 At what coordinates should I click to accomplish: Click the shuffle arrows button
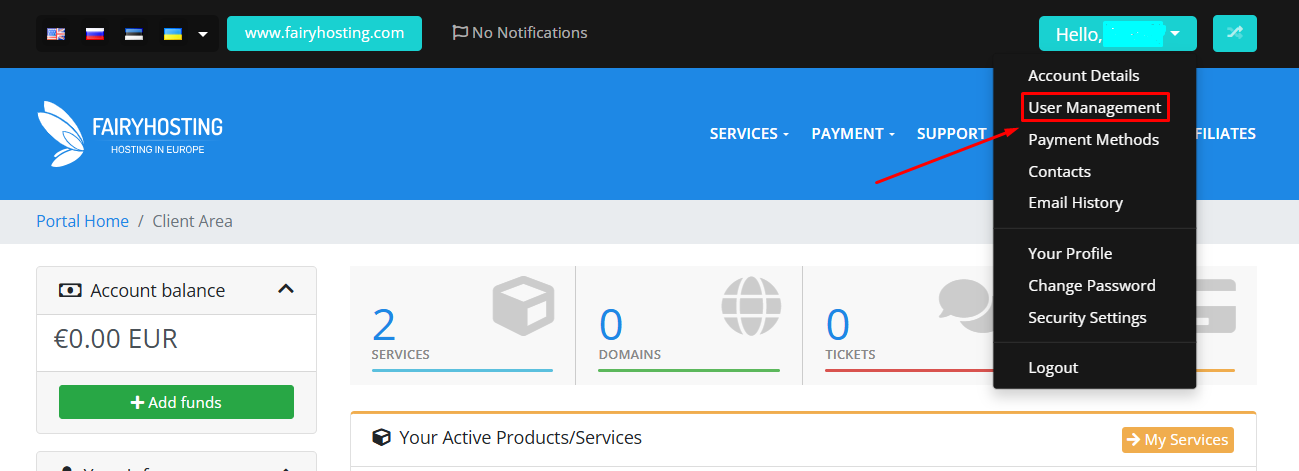[x=1234, y=33]
